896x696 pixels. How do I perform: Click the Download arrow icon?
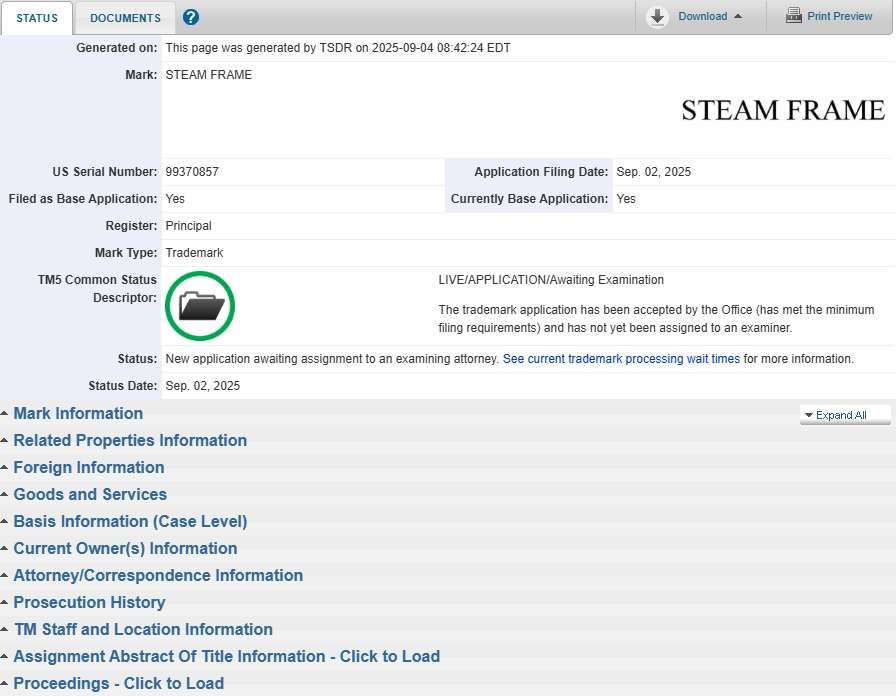657,17
